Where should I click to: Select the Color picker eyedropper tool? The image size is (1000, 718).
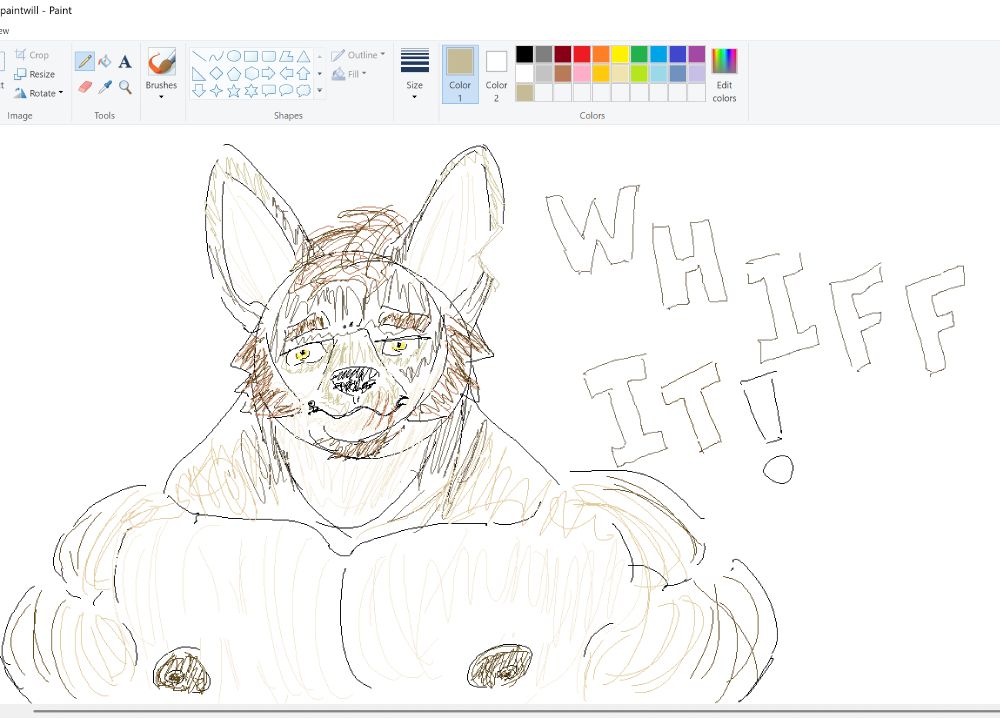click(x=105, y=87)
